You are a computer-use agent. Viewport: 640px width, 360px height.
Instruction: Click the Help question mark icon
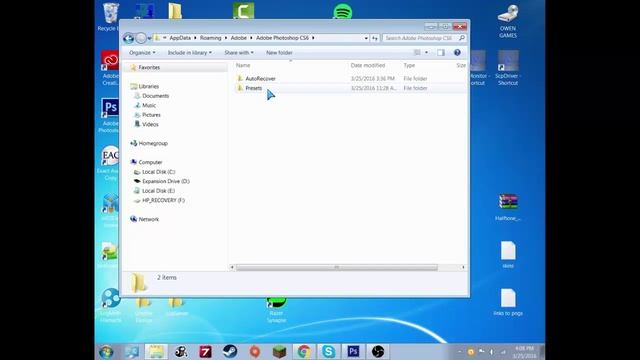(x=457, y=52)
